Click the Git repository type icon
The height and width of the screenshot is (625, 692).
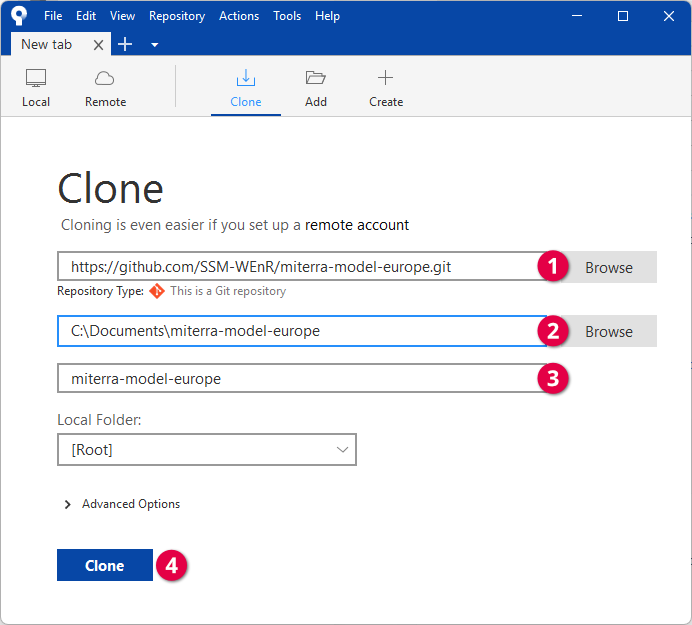coord(157,291)
